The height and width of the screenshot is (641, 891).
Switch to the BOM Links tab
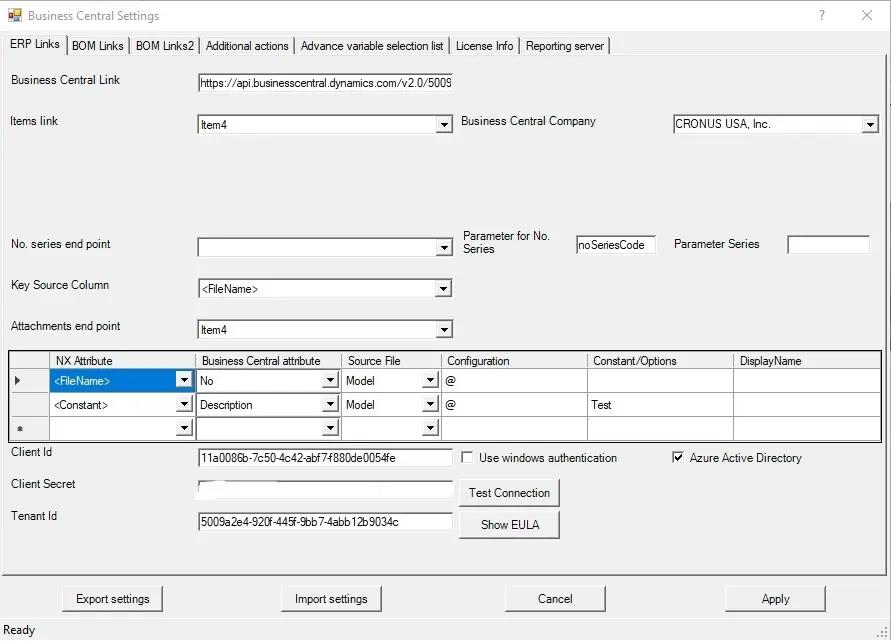pyautogui.click(x=97, y=45)
